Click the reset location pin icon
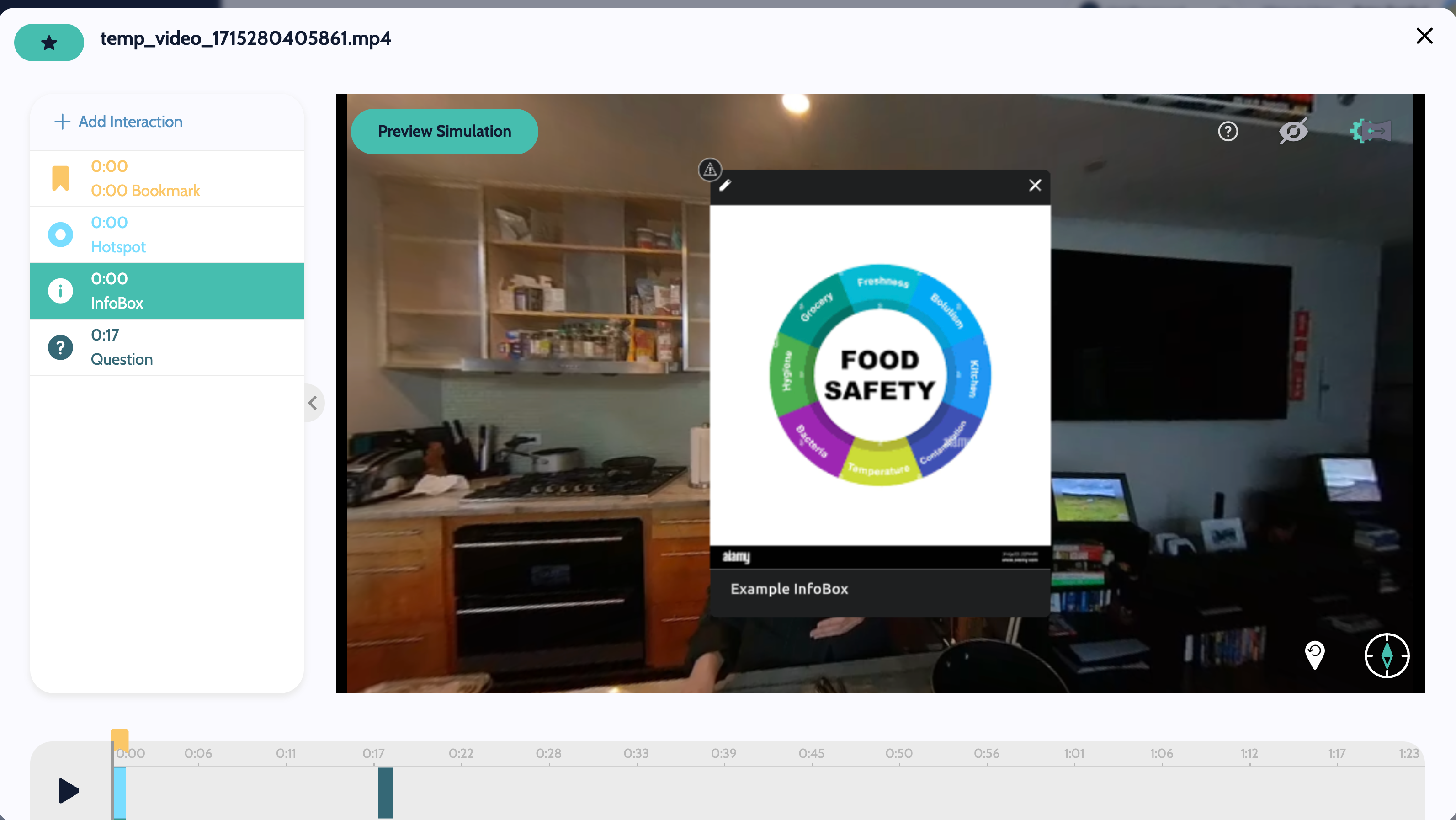The image size is (1456, 820). point(1315,655)
